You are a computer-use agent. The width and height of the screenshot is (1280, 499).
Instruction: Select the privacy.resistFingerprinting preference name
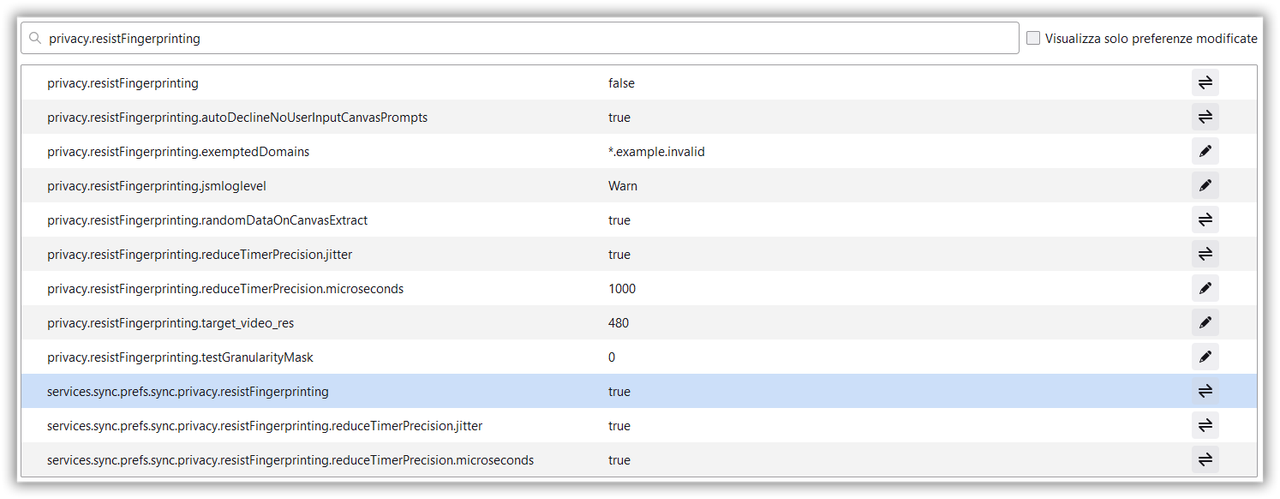click(x=123, y=83)
